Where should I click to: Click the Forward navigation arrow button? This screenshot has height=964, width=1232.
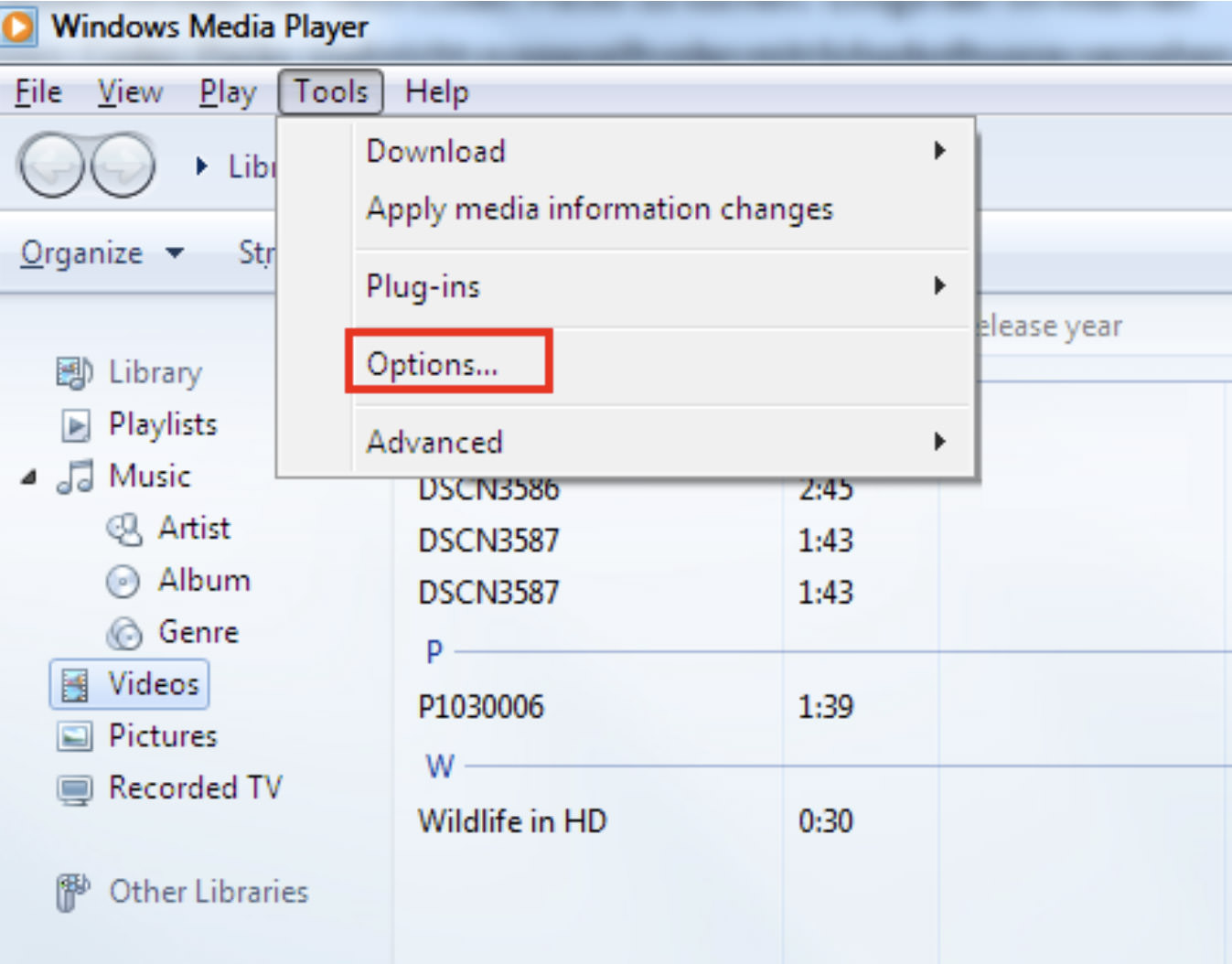tap(123, 166)
